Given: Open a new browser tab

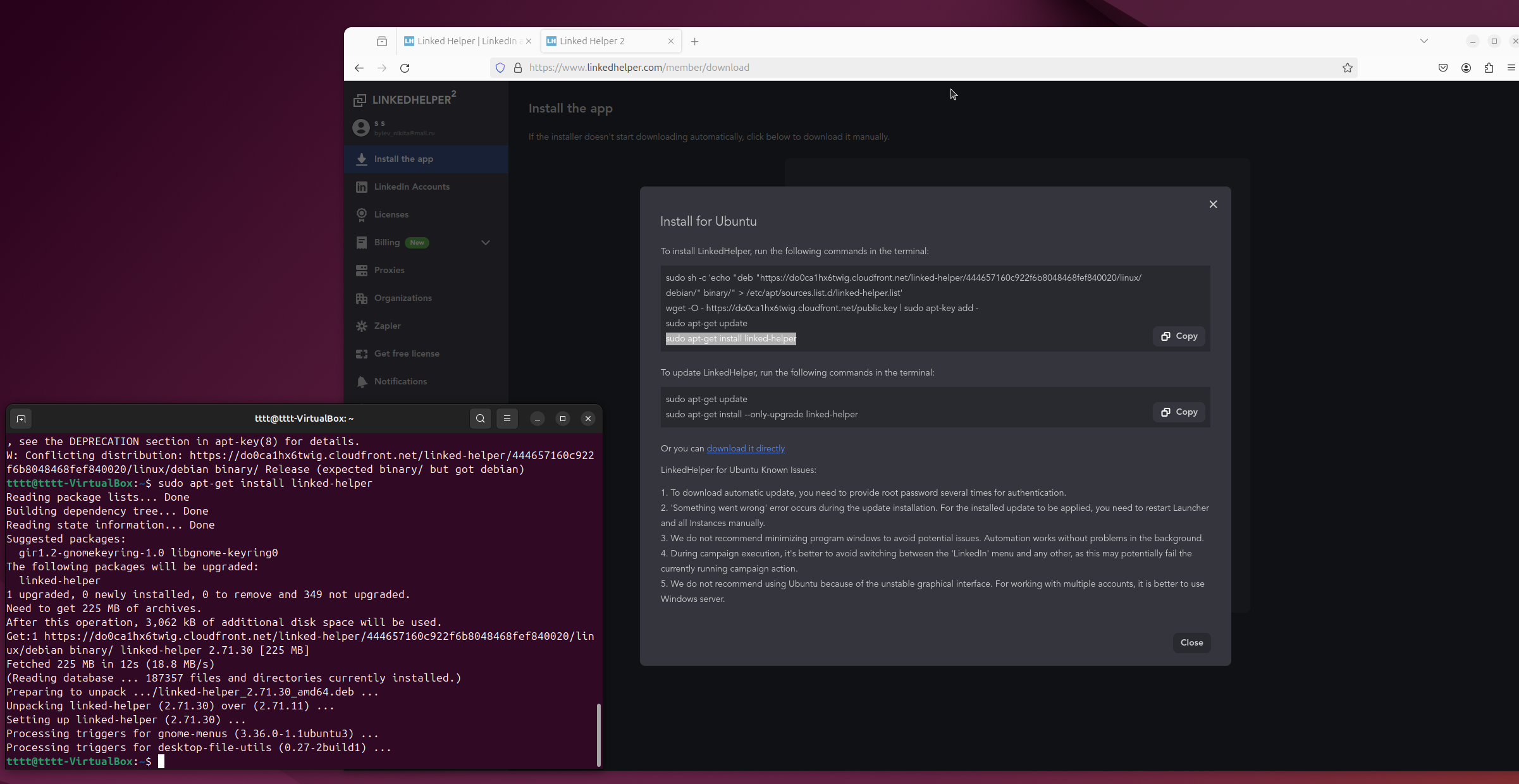Looking at the screenshot, I should pos(695,41).
